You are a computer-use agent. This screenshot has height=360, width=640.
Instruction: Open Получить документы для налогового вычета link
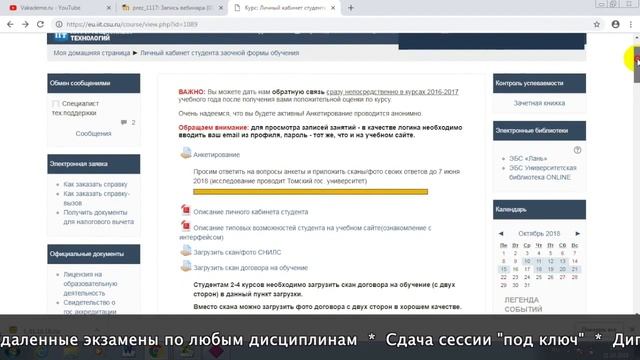pyautogui.click(x=98, y=217)
